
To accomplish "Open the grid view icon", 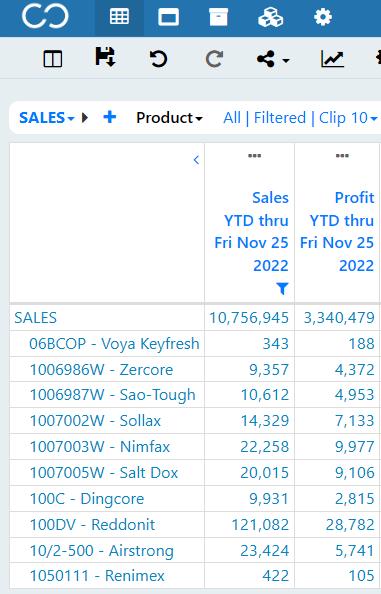I will point(119,17).
